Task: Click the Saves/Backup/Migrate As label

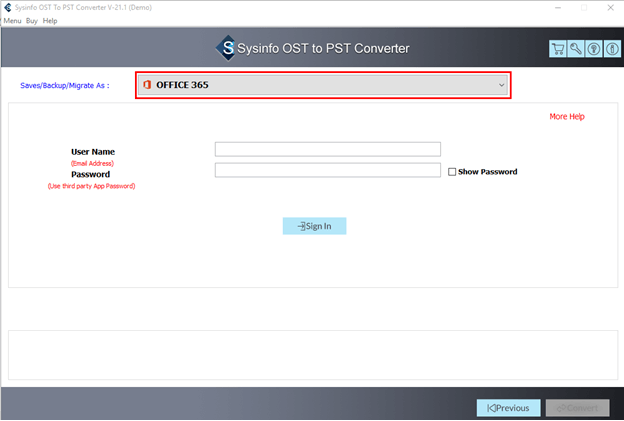Action: [65, 86]
